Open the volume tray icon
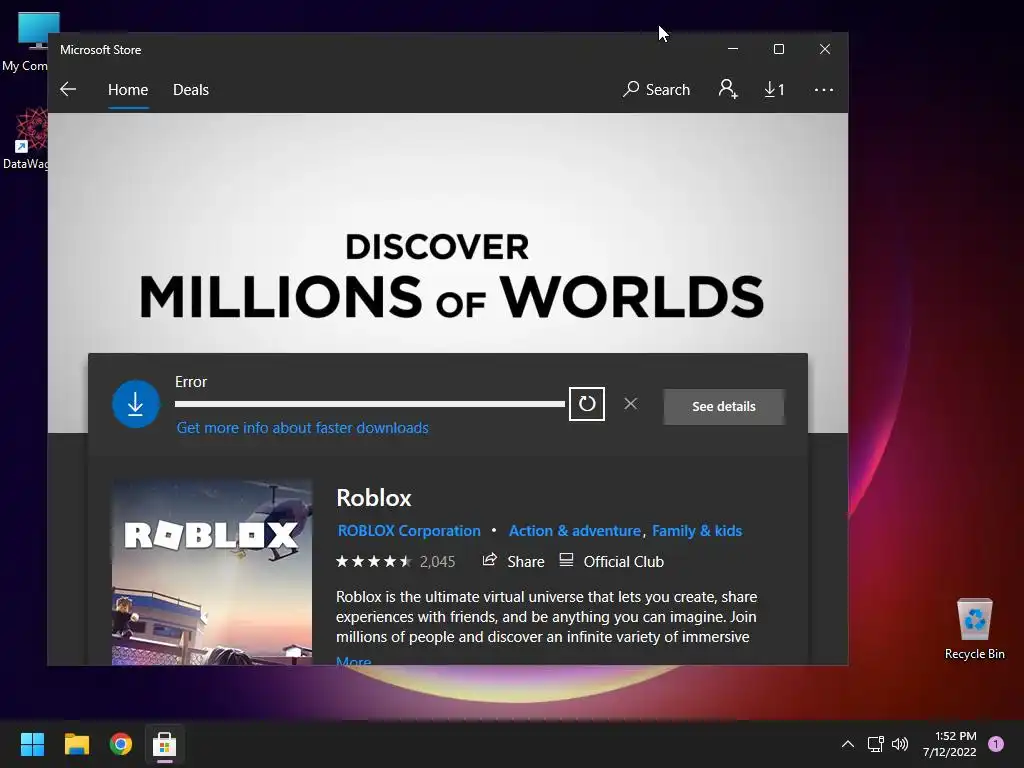The image size is (1024, 768). pyautogui.click(x=900, y=744)
